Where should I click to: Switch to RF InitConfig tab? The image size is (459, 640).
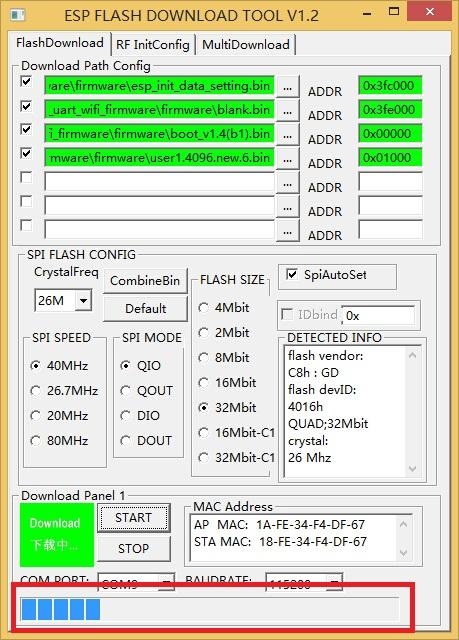click(153, 44)
